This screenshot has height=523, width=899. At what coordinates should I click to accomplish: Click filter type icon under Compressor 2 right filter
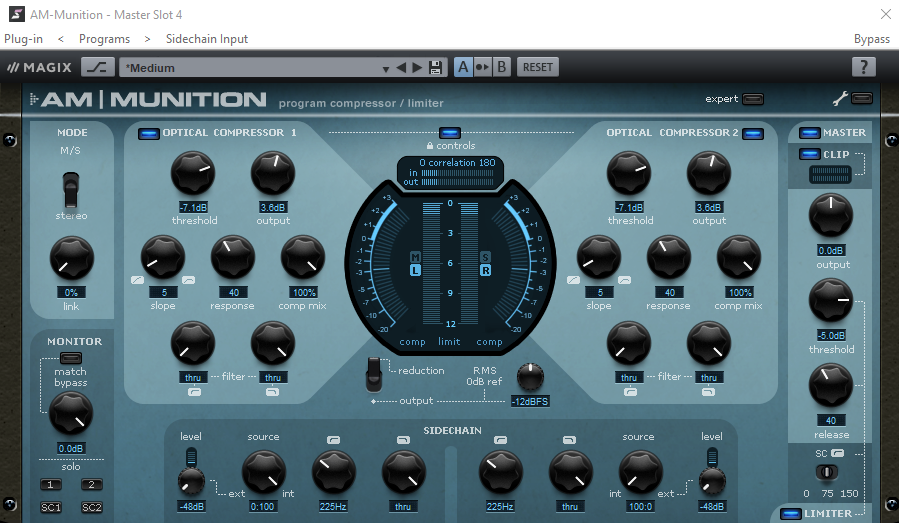pos(709,392)
